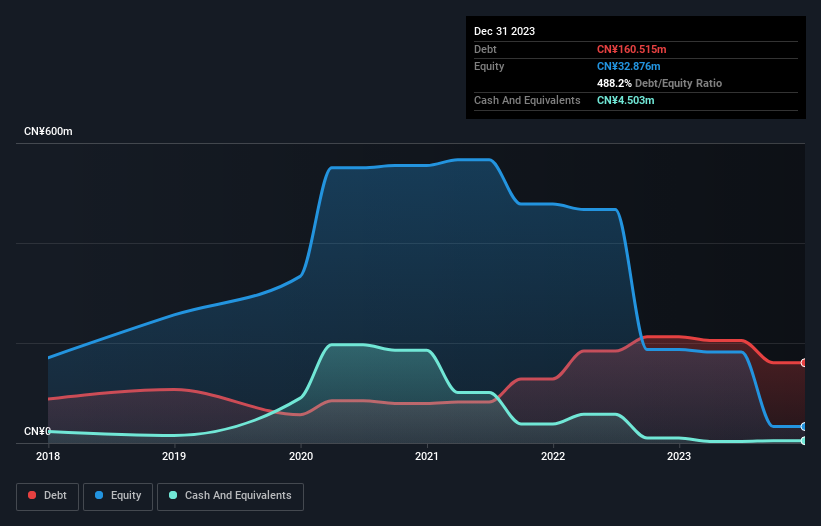The height and width of the screenshot is (526, 821).
Task: Click the 2018 x-axis label
Action: pyautogui.click(x=48, y=456)
